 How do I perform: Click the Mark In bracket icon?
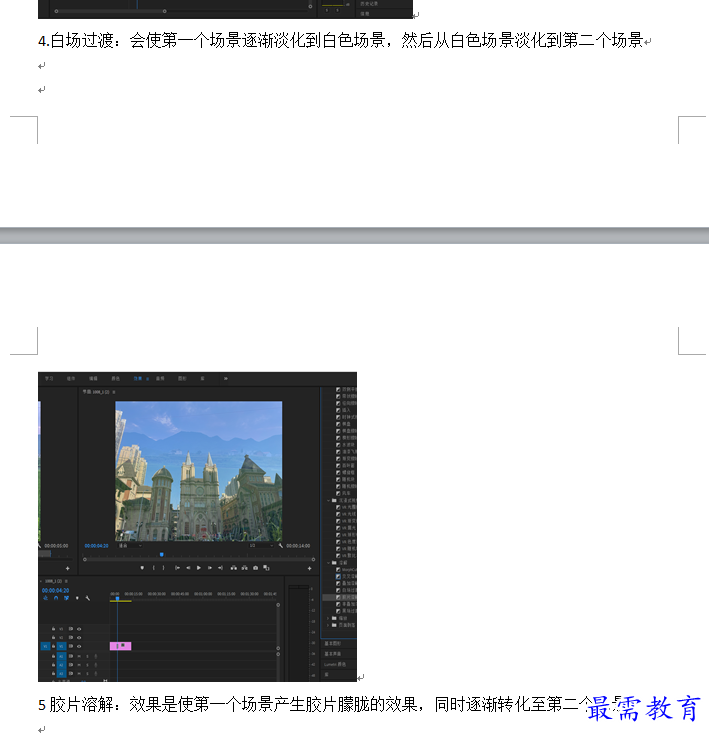pyautogui.click(x=153, y=568)
